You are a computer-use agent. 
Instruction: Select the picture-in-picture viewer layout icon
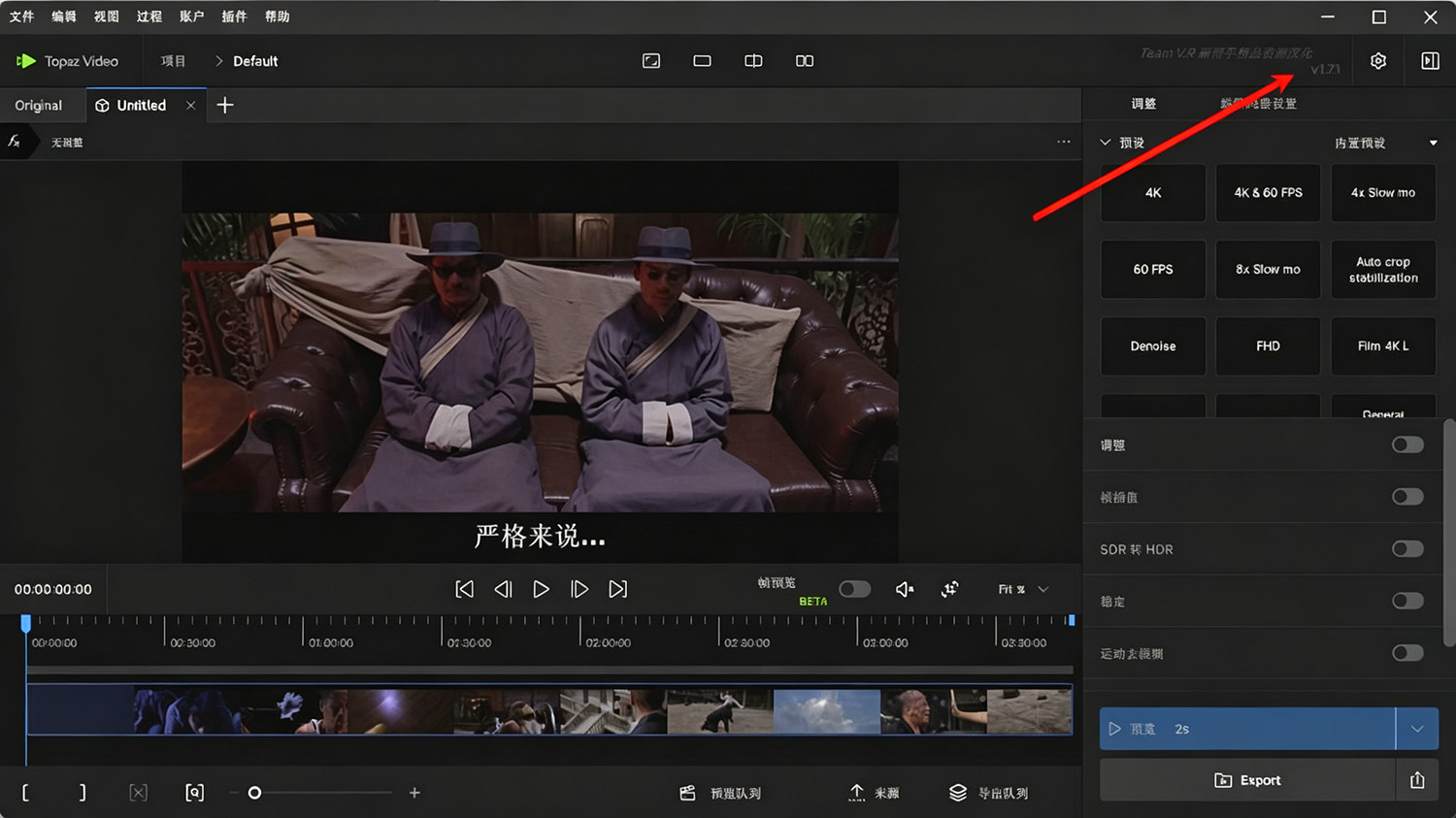coord(651,61)
